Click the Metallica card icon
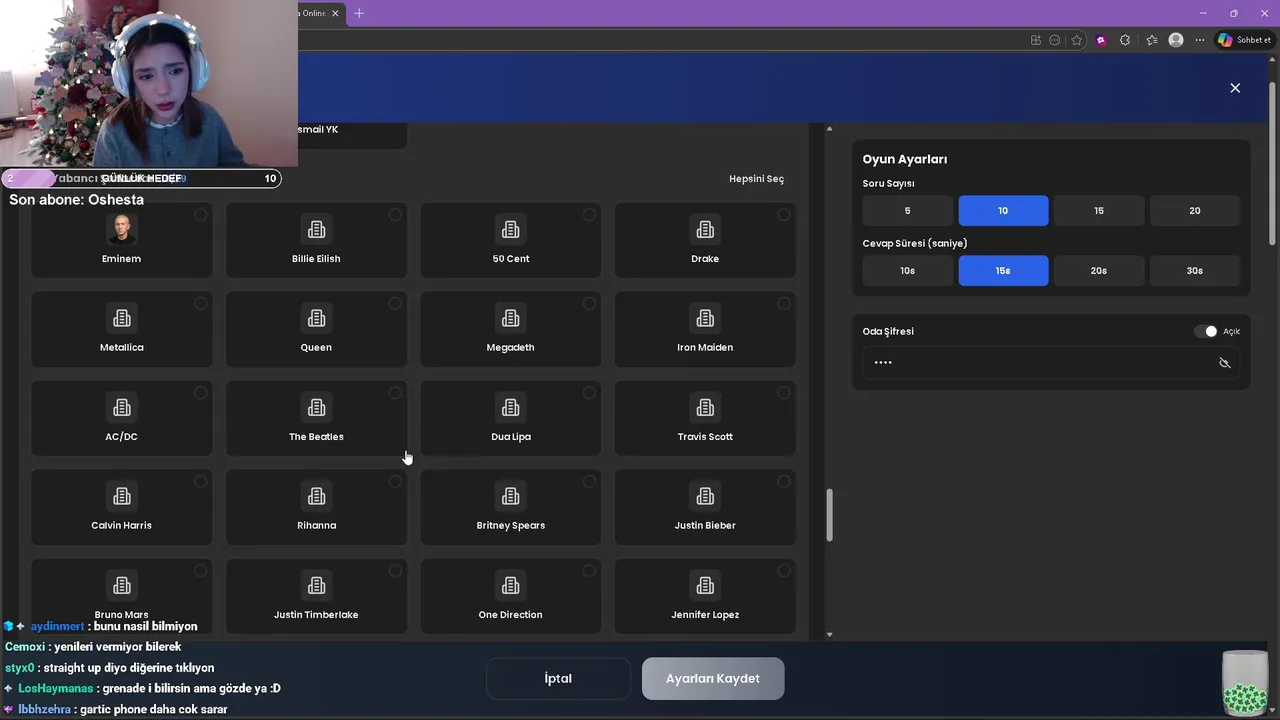Screen dimensions: 1280x720 click(x=122, y=318)
